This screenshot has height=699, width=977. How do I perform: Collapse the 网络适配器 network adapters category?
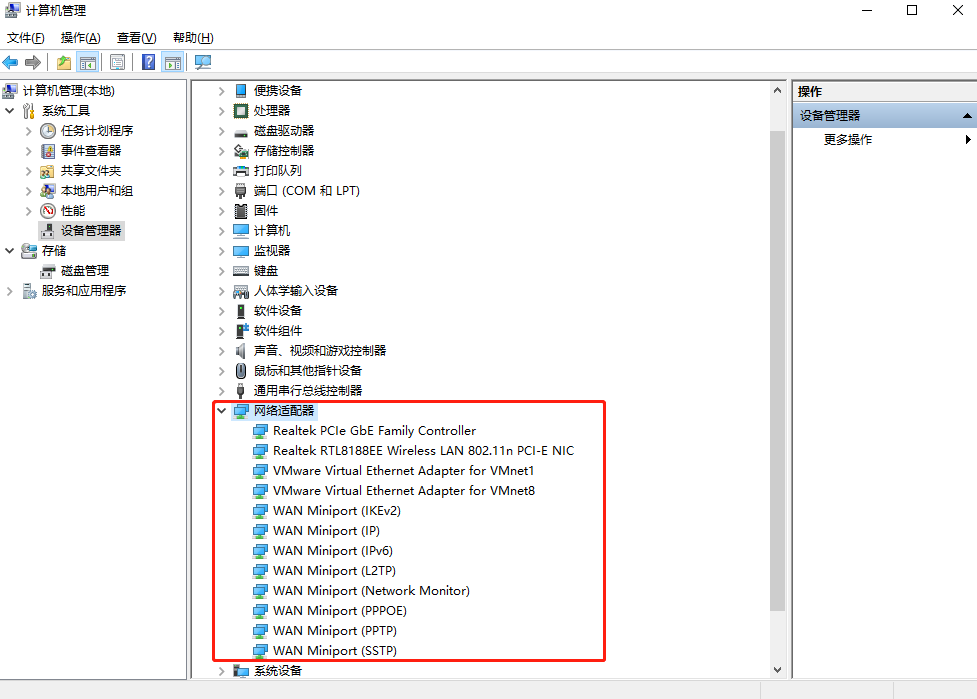(221, 411)
